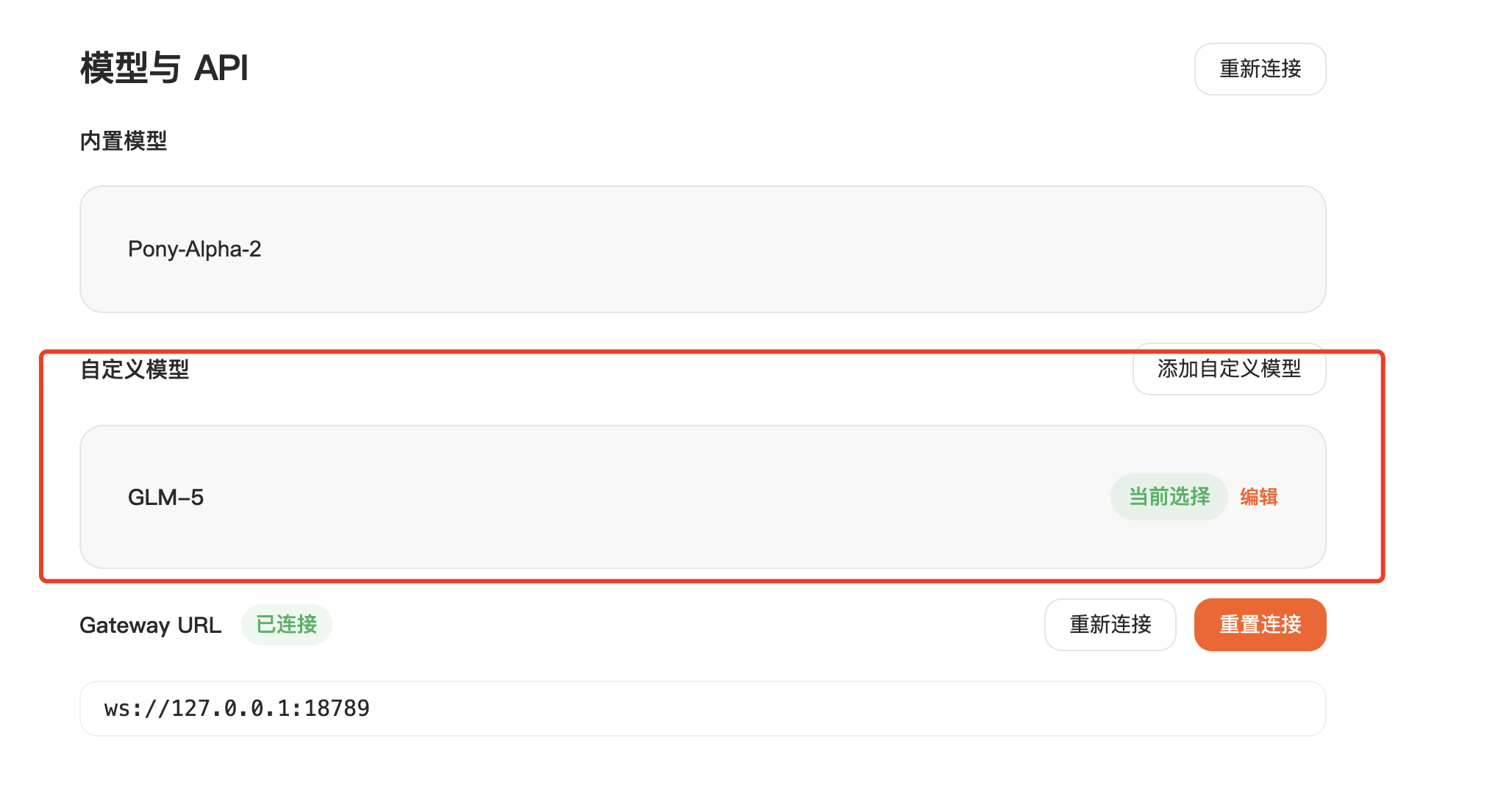Click the Gateway URL label text

coord(151,626)
